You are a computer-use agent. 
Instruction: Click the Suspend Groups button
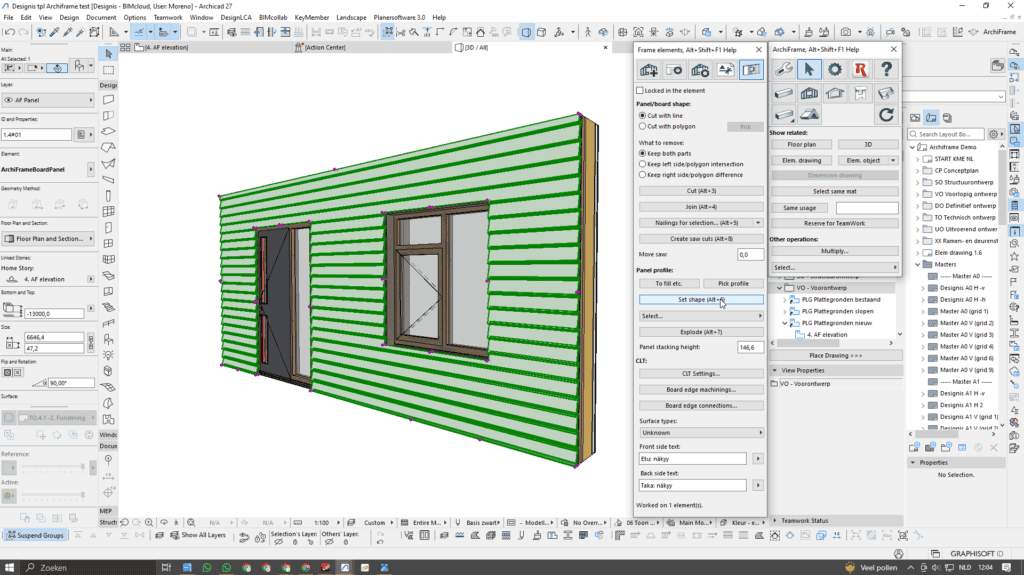click(x=35, y=535)
